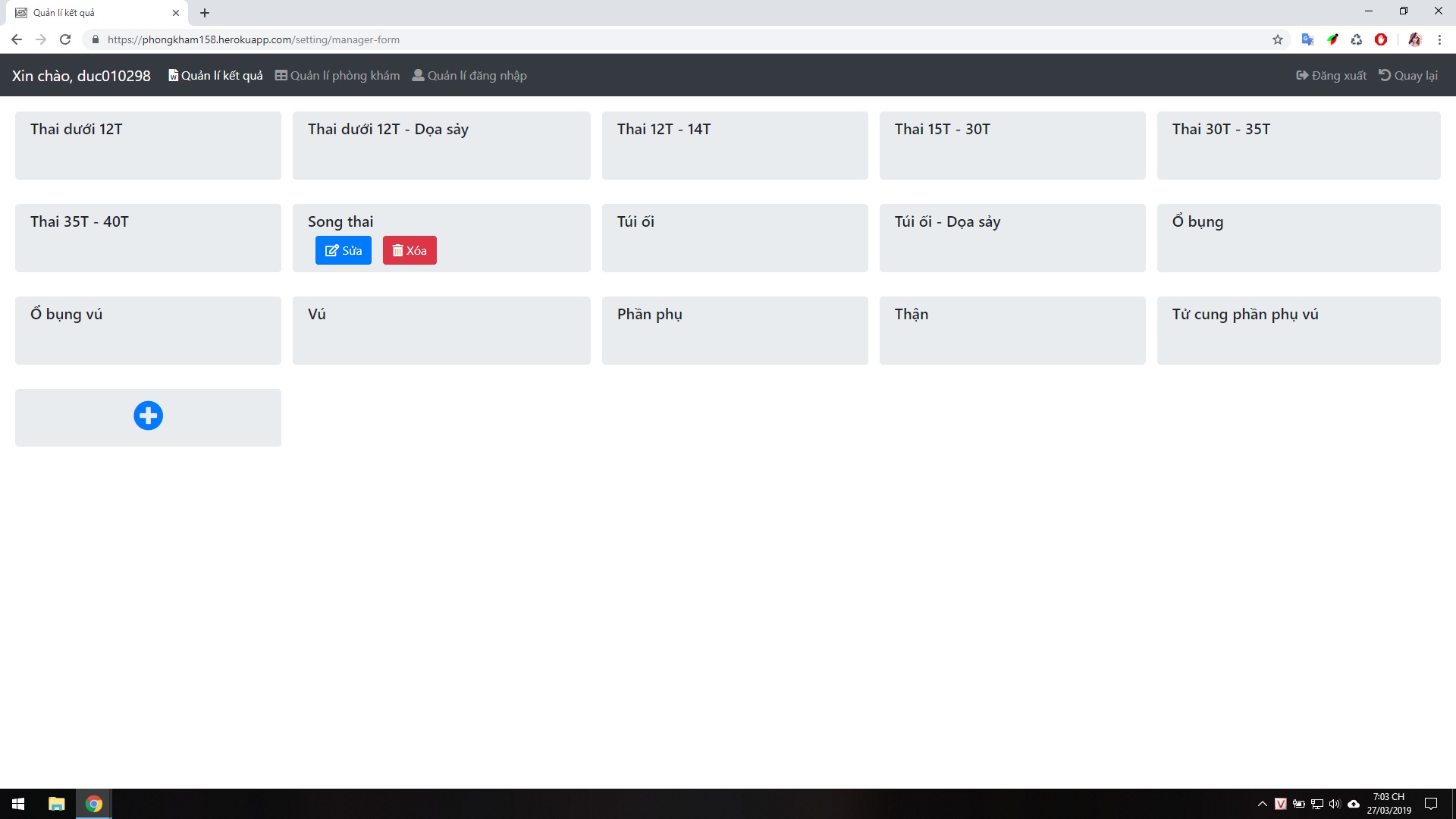Open a new browser tab
The height and width of the screenshot is (819, 1456).
click(205, 13)
